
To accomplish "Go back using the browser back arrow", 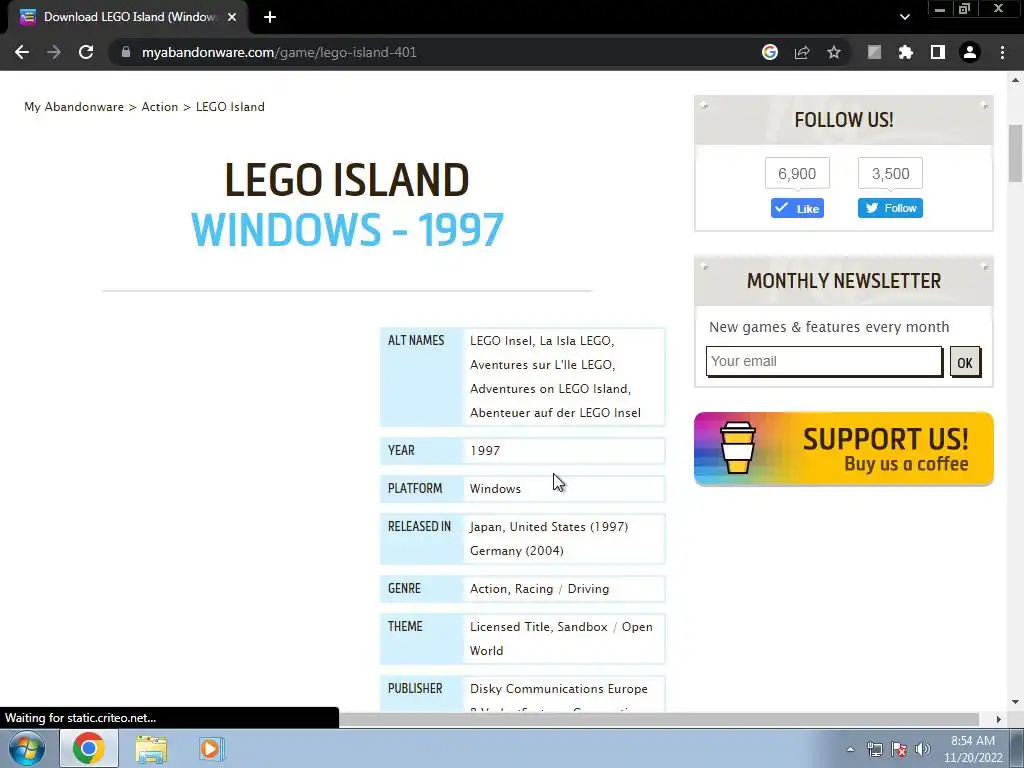I will pyautogui.click(x=22, y=52).
